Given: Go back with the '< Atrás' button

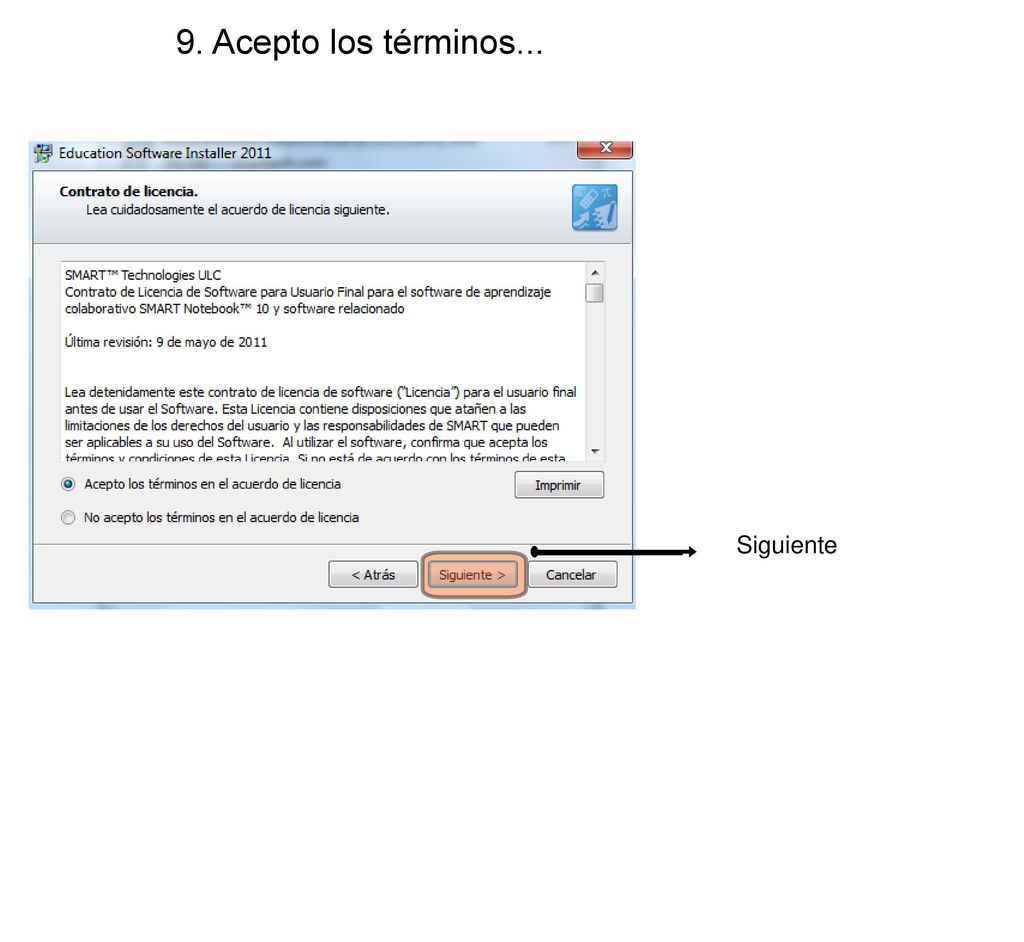Looking at the screenshot, I should 373,575.
